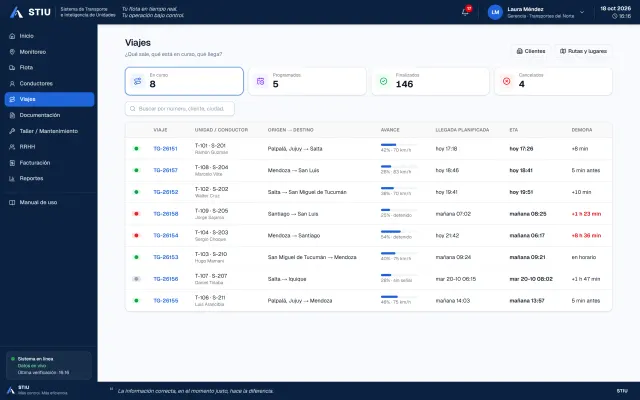Focus the trip search field
The height and width of the screenshot is (400, 640).
[180, 109]
